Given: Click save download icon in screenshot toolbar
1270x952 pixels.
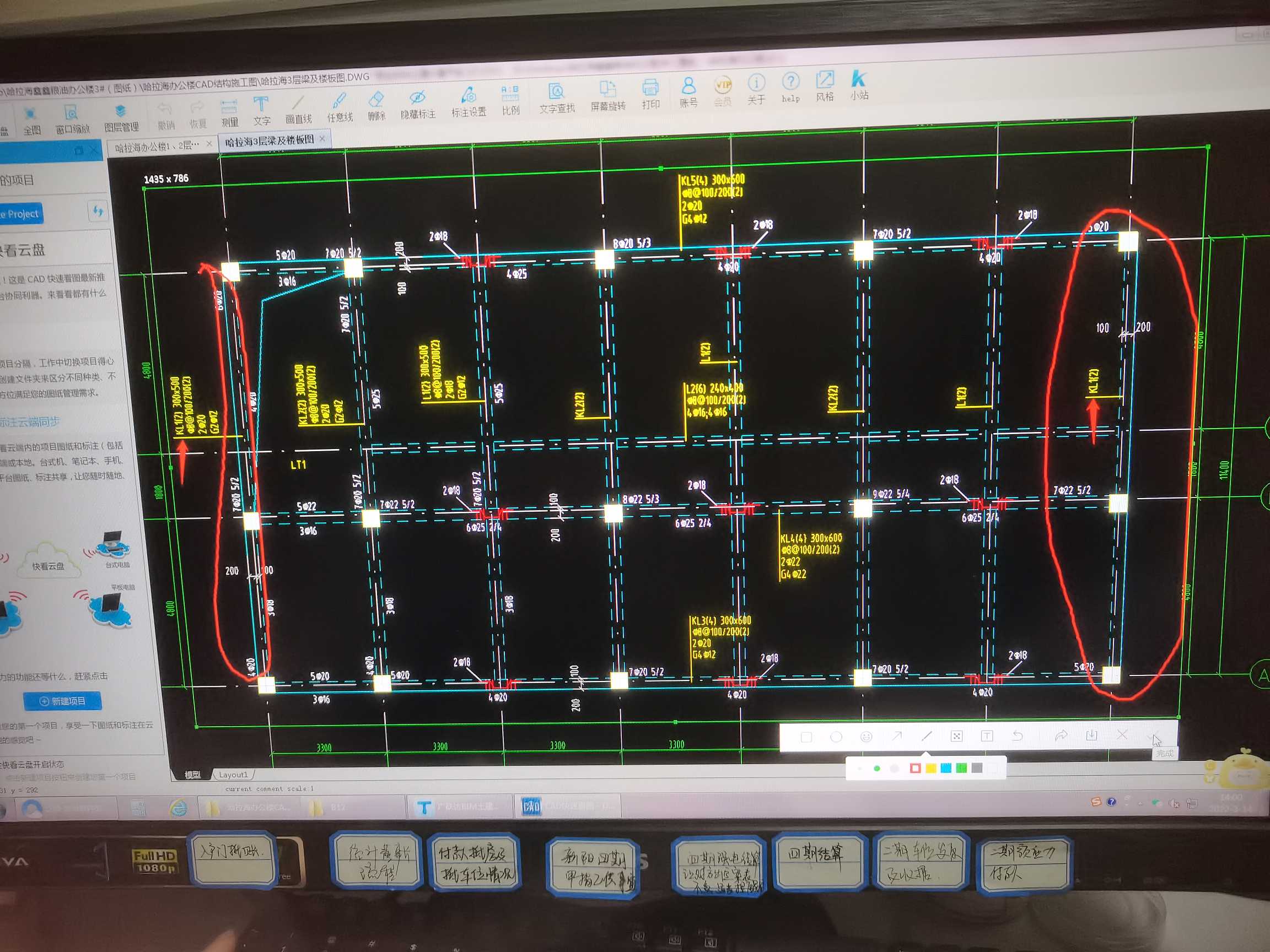Looking at the screenshot, I should pos(1091,735).
